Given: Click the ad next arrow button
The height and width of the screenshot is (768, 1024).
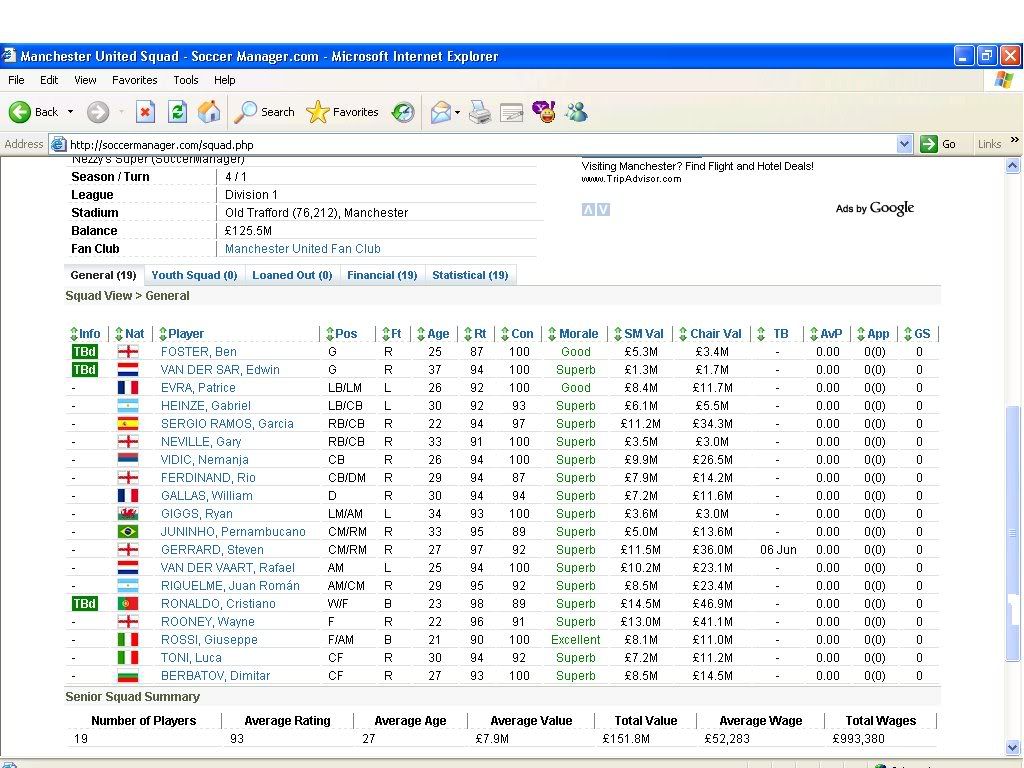Looking at the screenshot, I should tap(603, 210).
